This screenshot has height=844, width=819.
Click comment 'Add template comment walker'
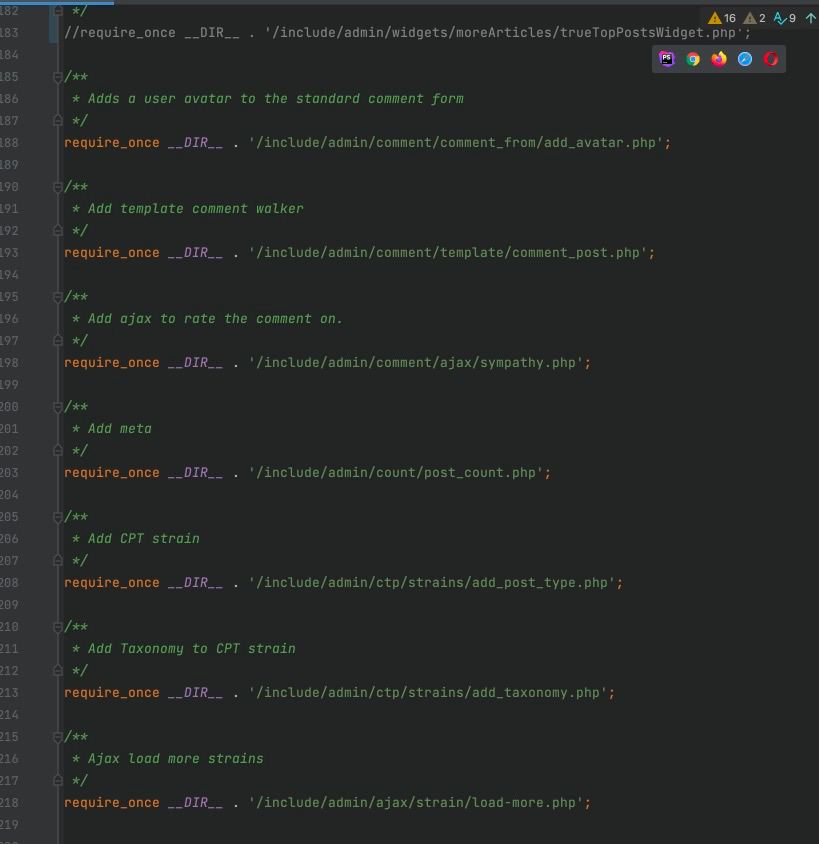(x=195, y=209)
